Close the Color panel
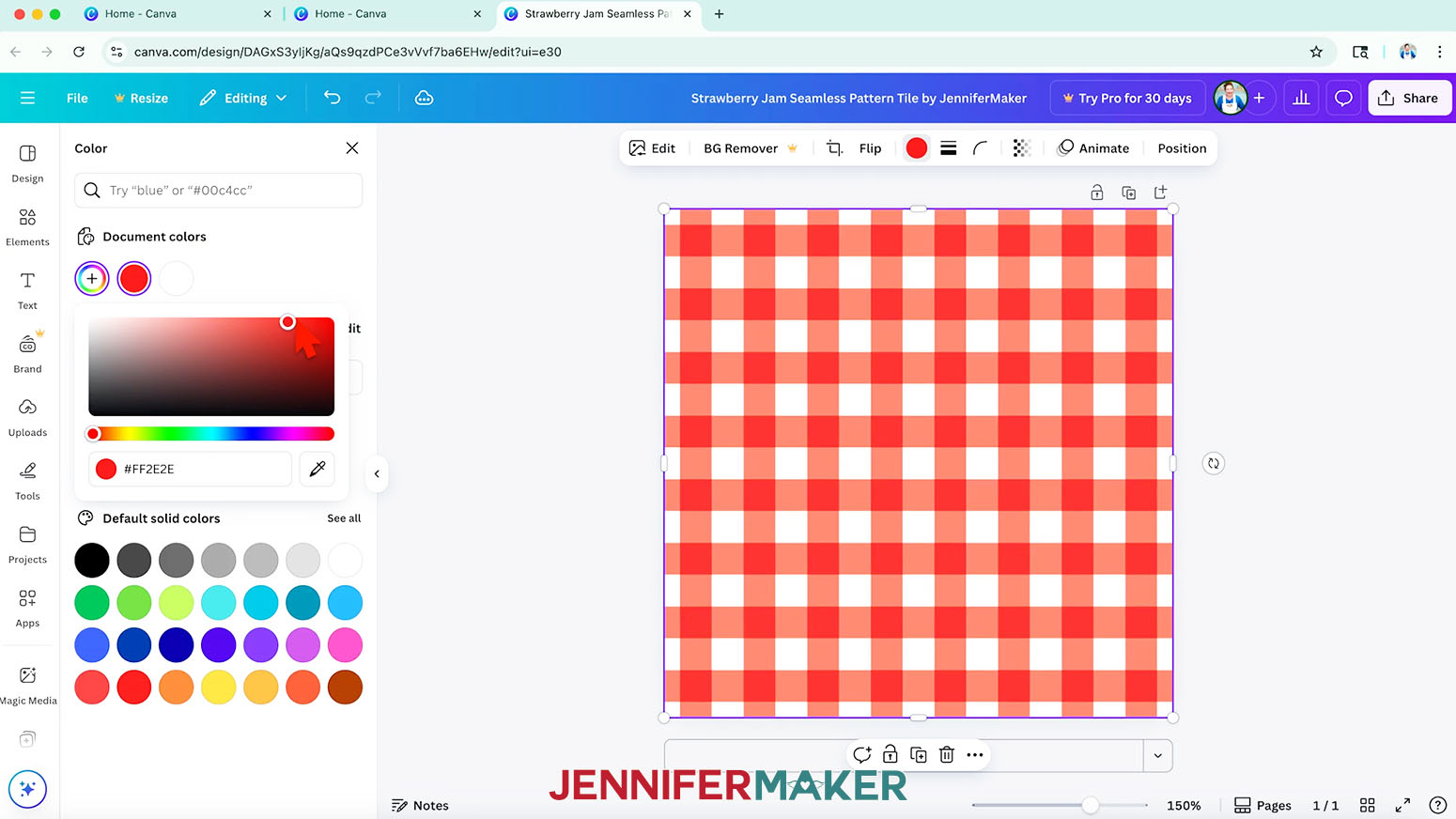1456x819 pixels. tap(352, 148)
